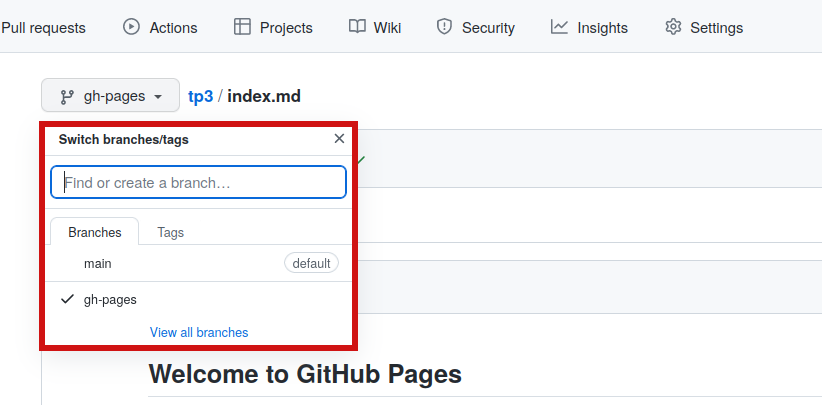Click the Wiki book icon

pyautogui.click(x=357, y=27)
